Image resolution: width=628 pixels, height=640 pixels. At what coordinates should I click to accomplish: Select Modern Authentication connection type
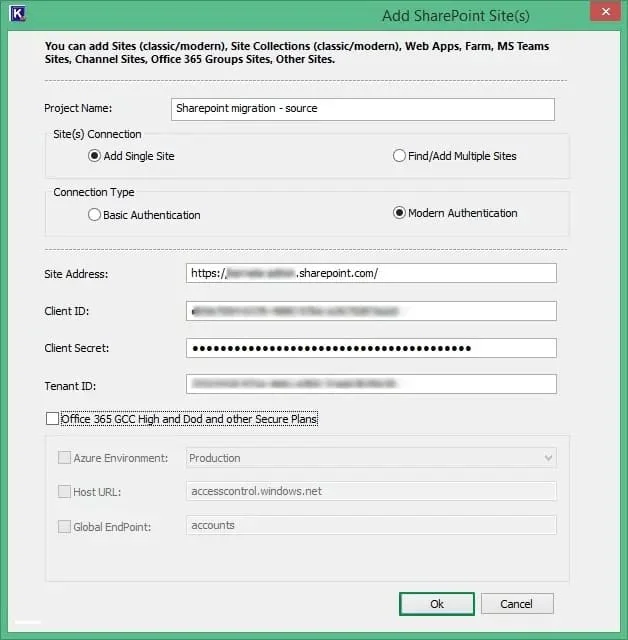click(399, 213)
